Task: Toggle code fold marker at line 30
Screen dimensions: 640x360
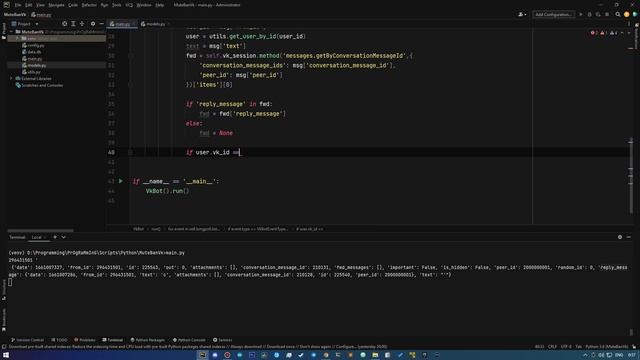Action: click(x=130, y=56)
